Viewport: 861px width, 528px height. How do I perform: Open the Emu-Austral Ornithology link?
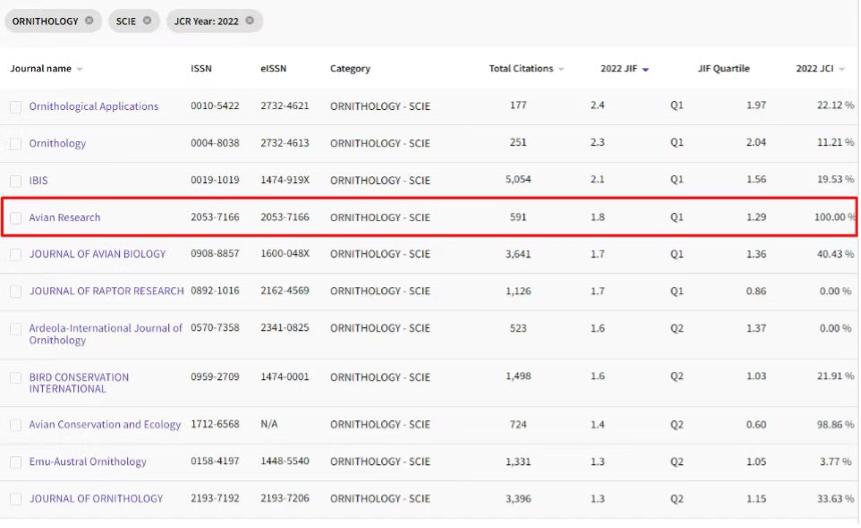pos(88,462)
